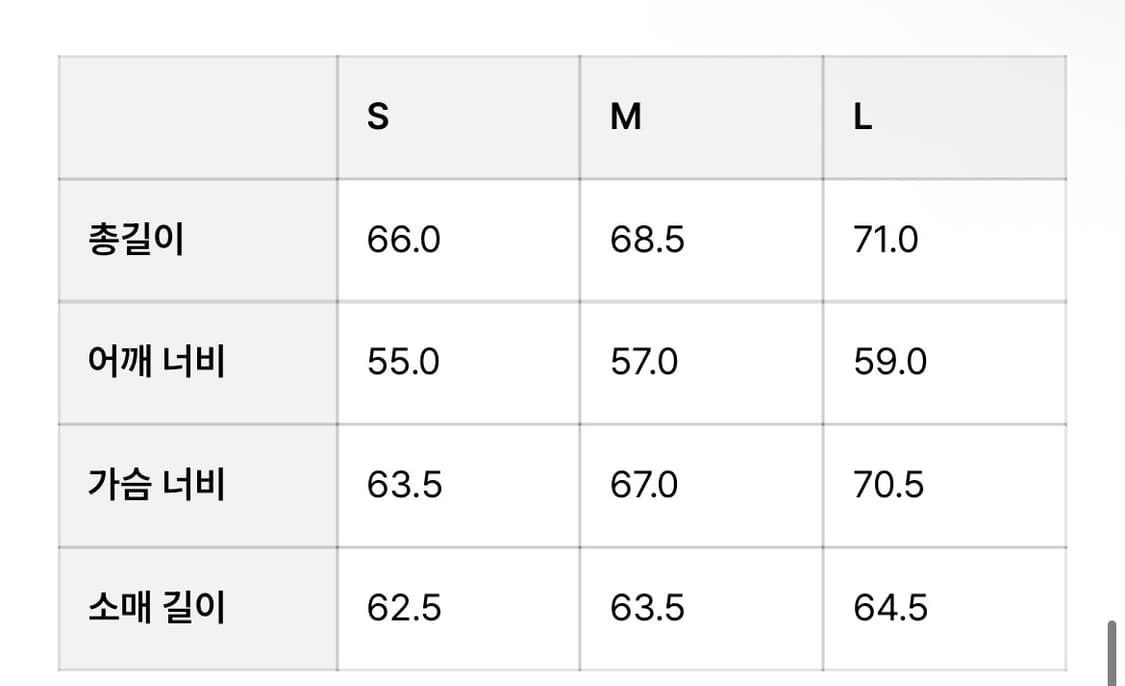Image resolution: width=1125 pixels, height=686 pixels.
Task: Click the 가슴 너비 value for size S
Action: [404, 485]
